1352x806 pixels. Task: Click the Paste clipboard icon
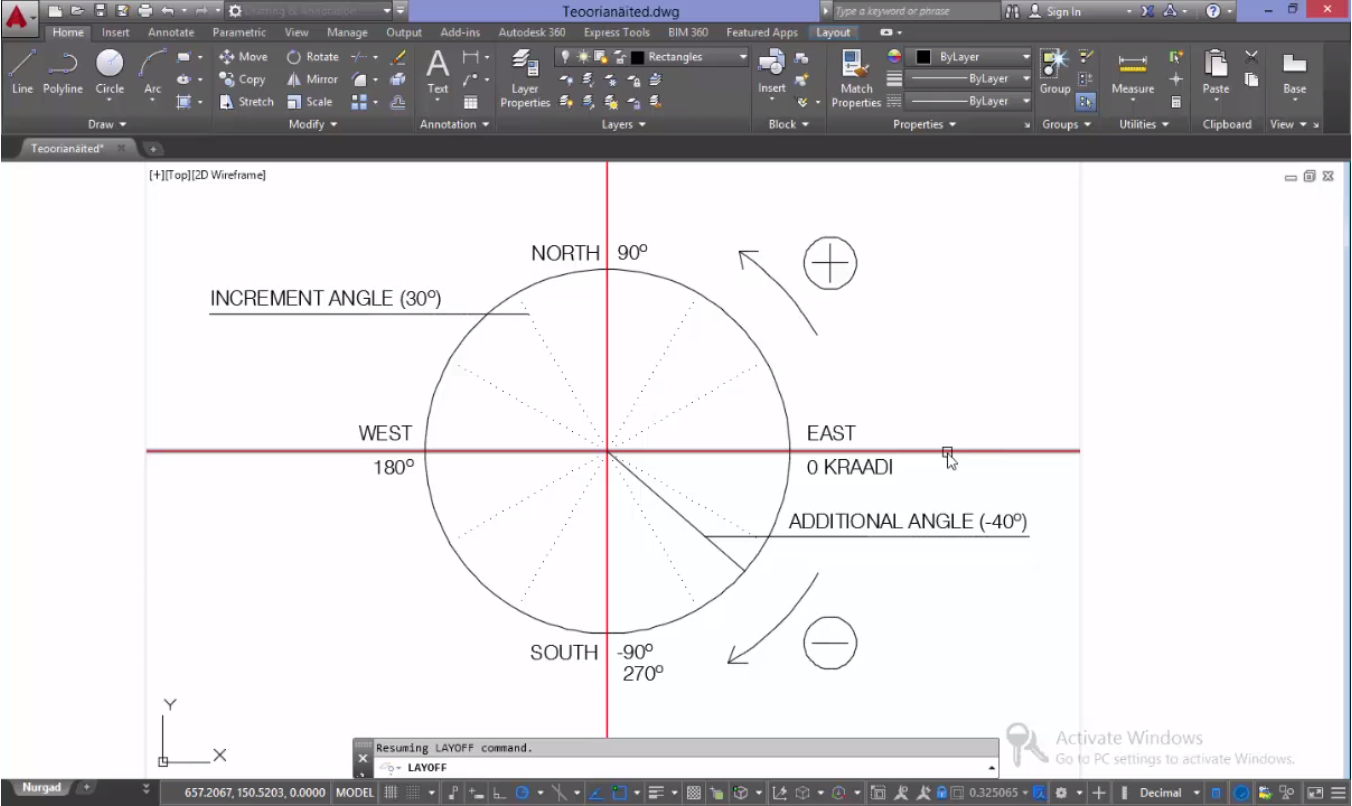[x=1215, y=72]
